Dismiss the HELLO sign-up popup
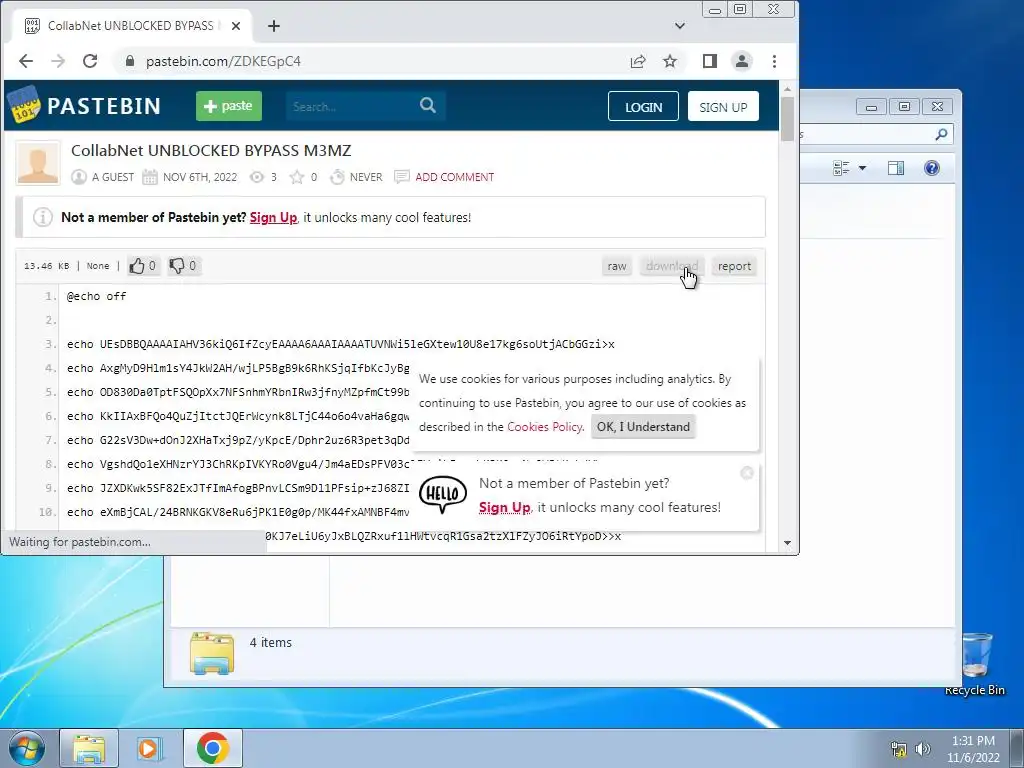The width and height of the screenshot is (1024, 768). tap(747, 473)
